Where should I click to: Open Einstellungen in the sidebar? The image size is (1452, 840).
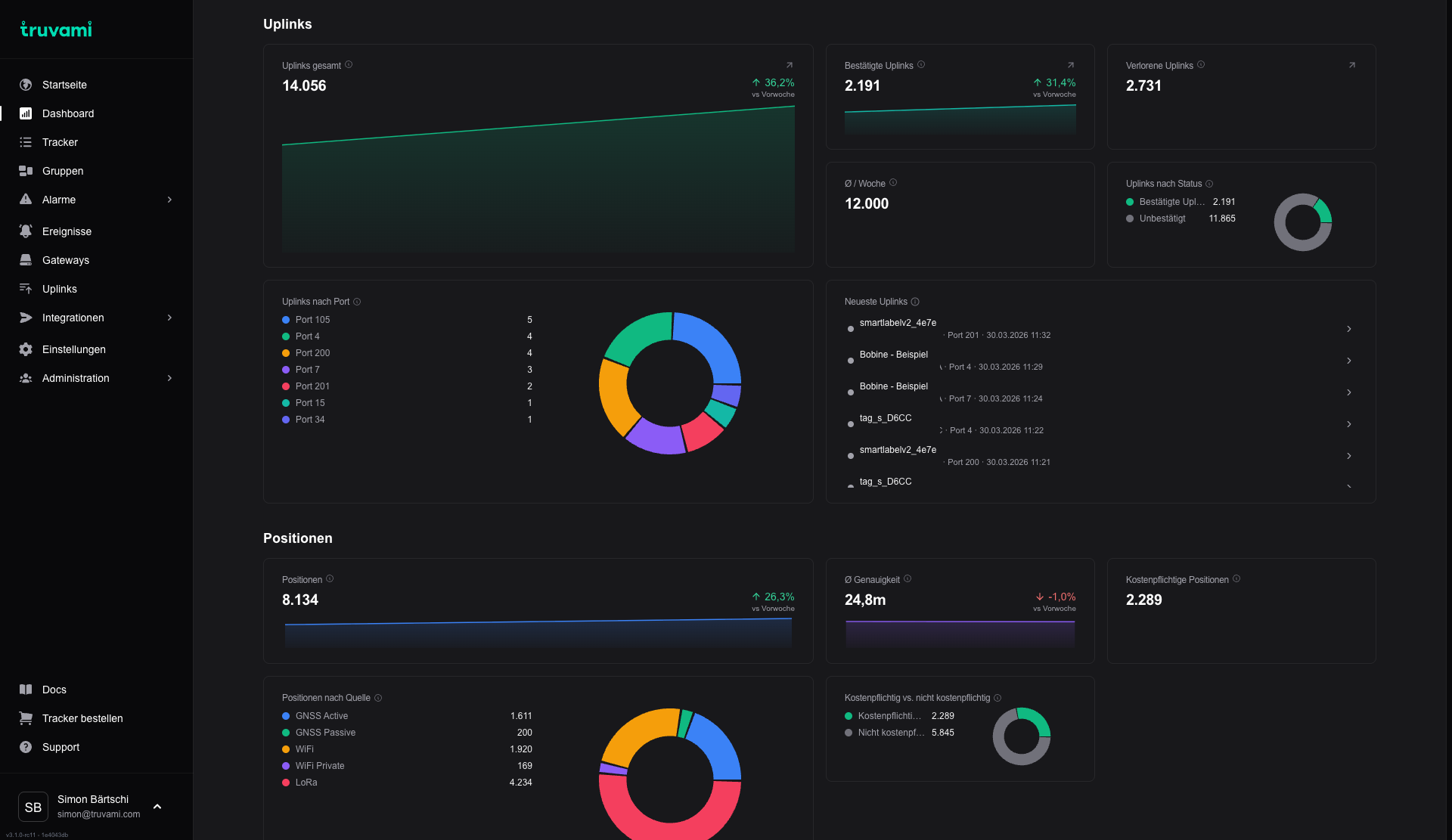coord(73,349)
